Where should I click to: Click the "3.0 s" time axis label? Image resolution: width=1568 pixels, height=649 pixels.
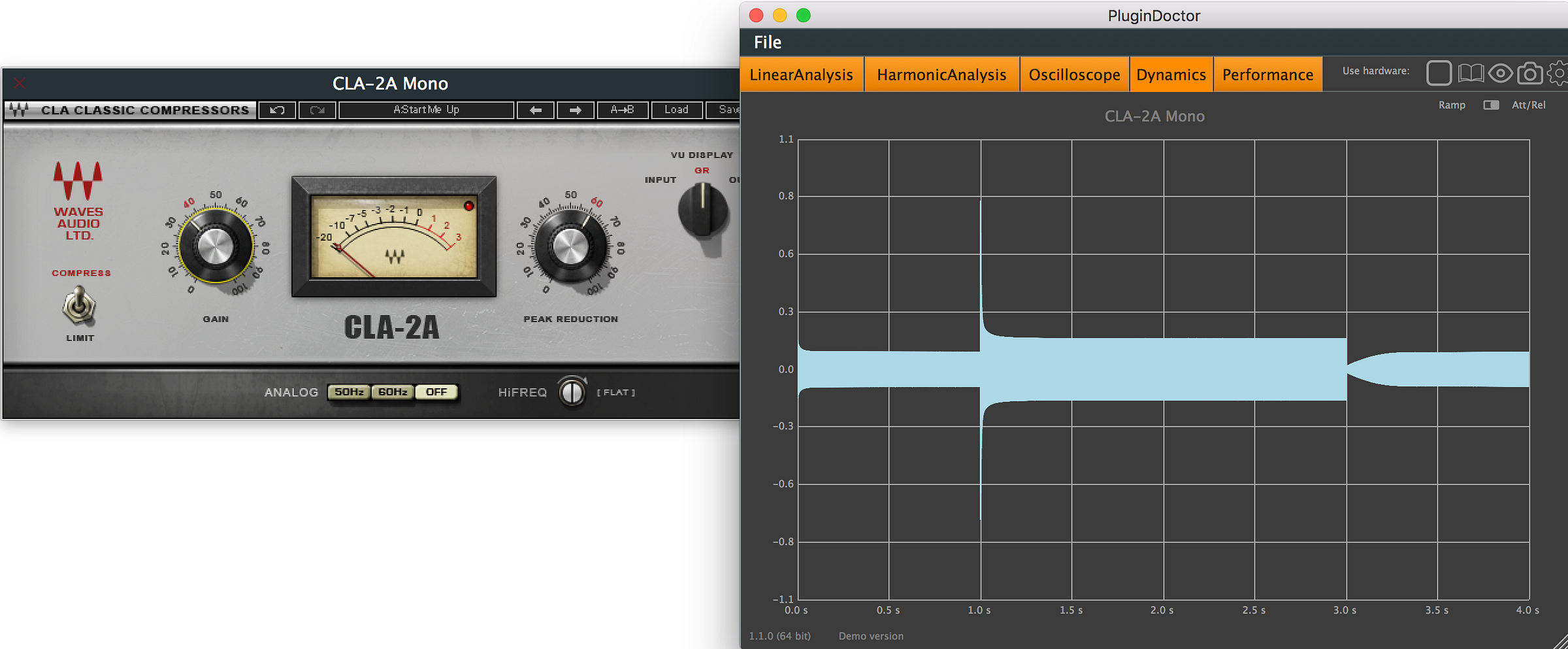coord(1345,610)
